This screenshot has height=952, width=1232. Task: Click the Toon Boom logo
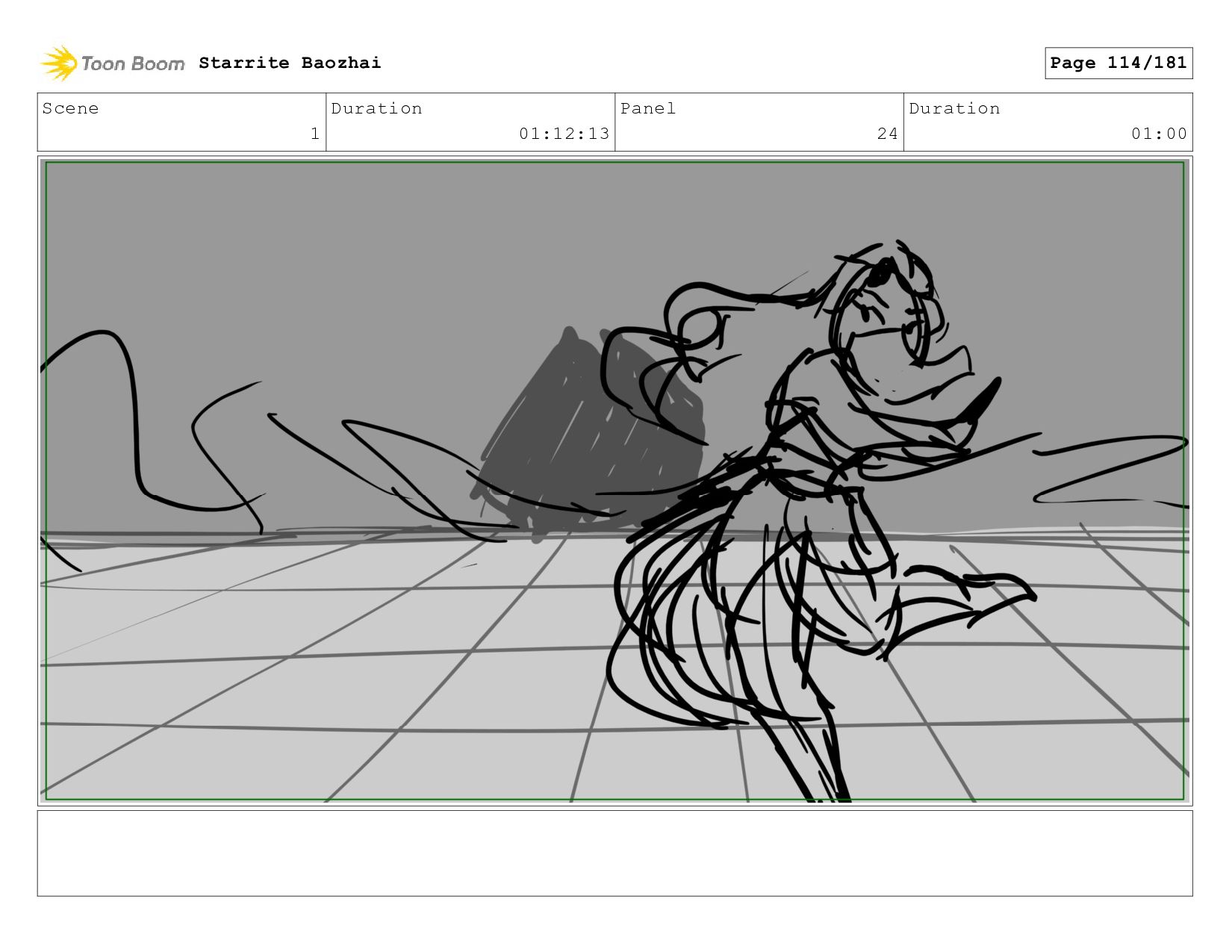112,63
